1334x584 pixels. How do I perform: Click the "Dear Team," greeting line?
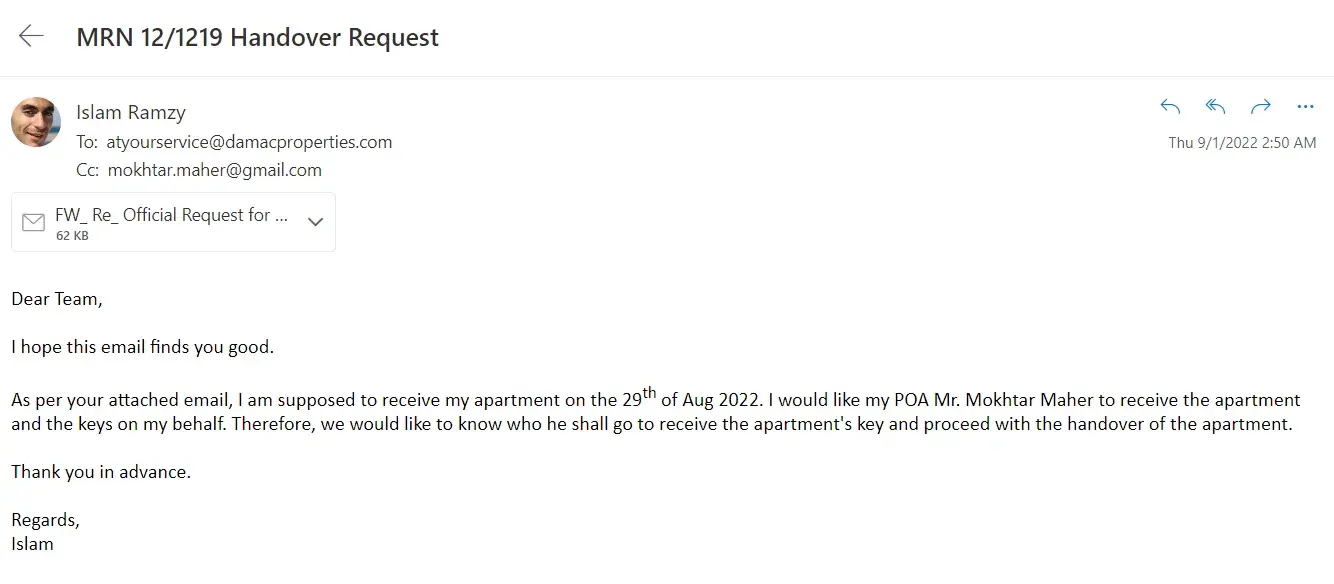point(57,299)
